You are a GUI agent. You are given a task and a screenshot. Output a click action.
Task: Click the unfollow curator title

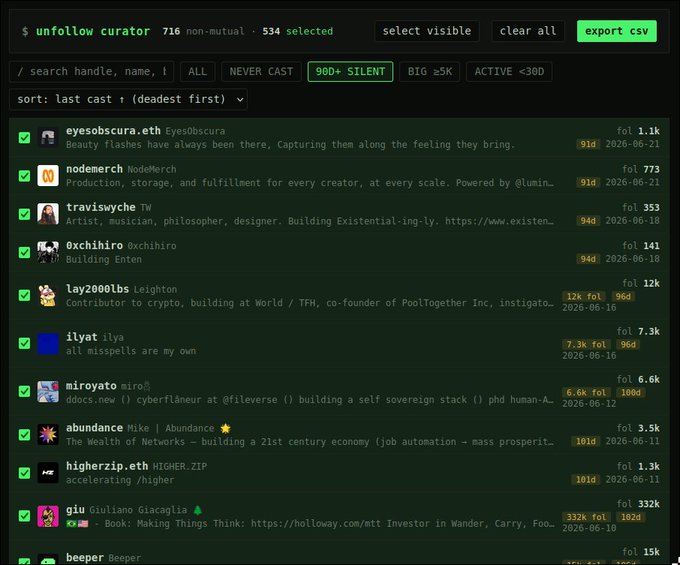[93, 31]
